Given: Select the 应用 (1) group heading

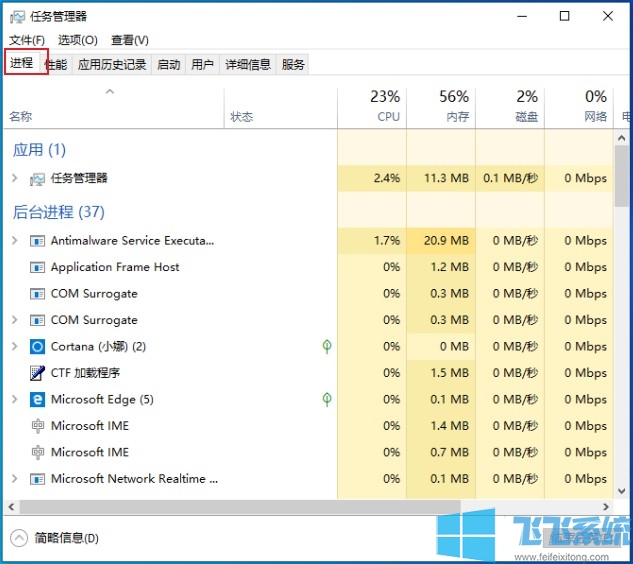Looking at the screenshot, I should pyautogui.click(x=39, y=150).
